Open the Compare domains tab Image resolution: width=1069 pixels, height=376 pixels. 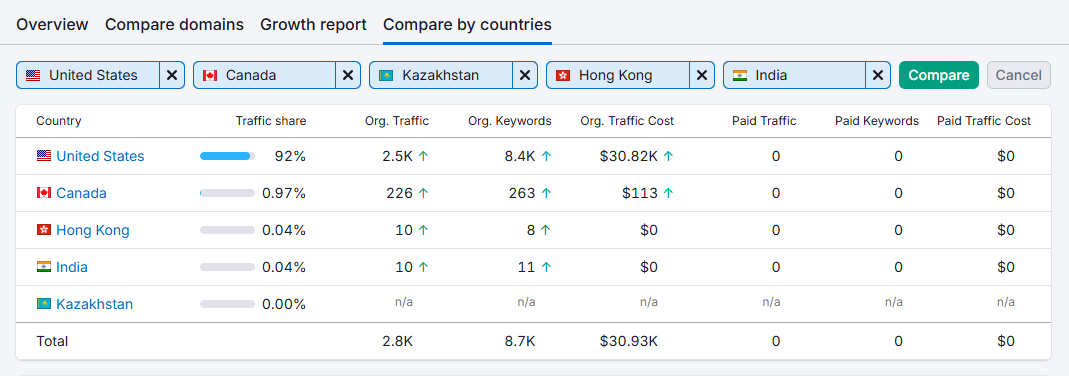point(175,25)
